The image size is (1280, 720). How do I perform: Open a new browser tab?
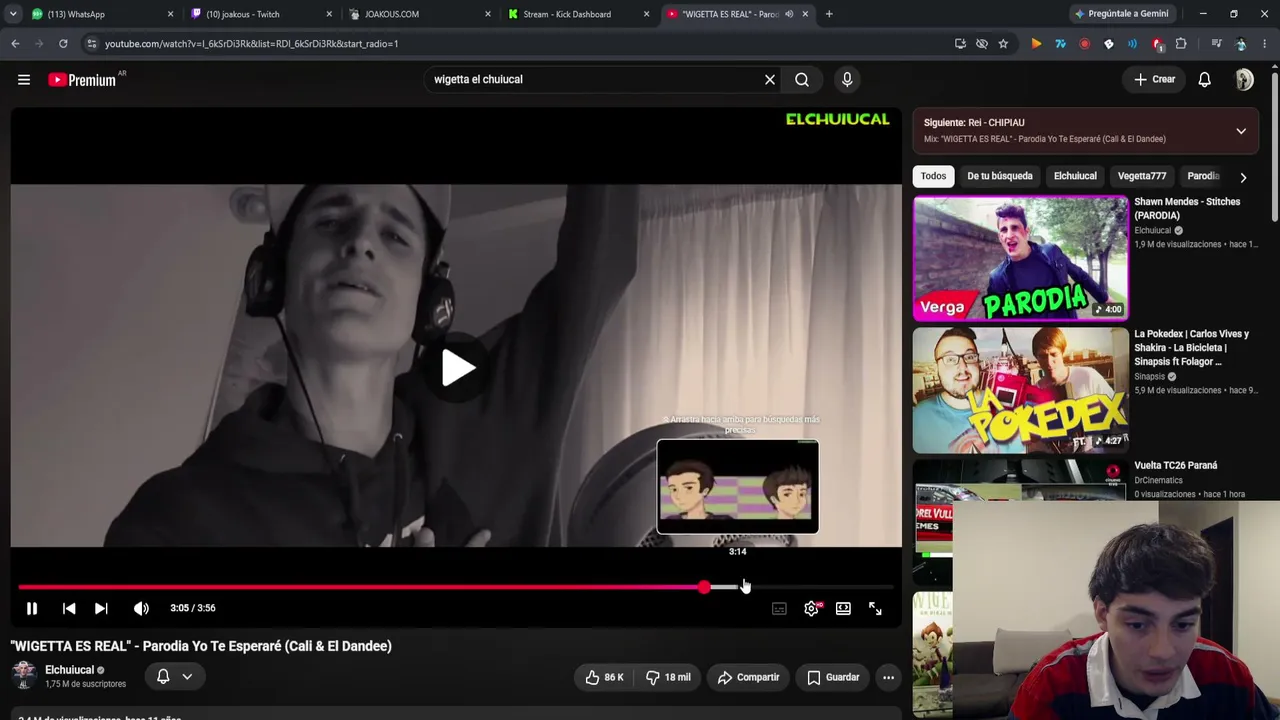(829, 14)
